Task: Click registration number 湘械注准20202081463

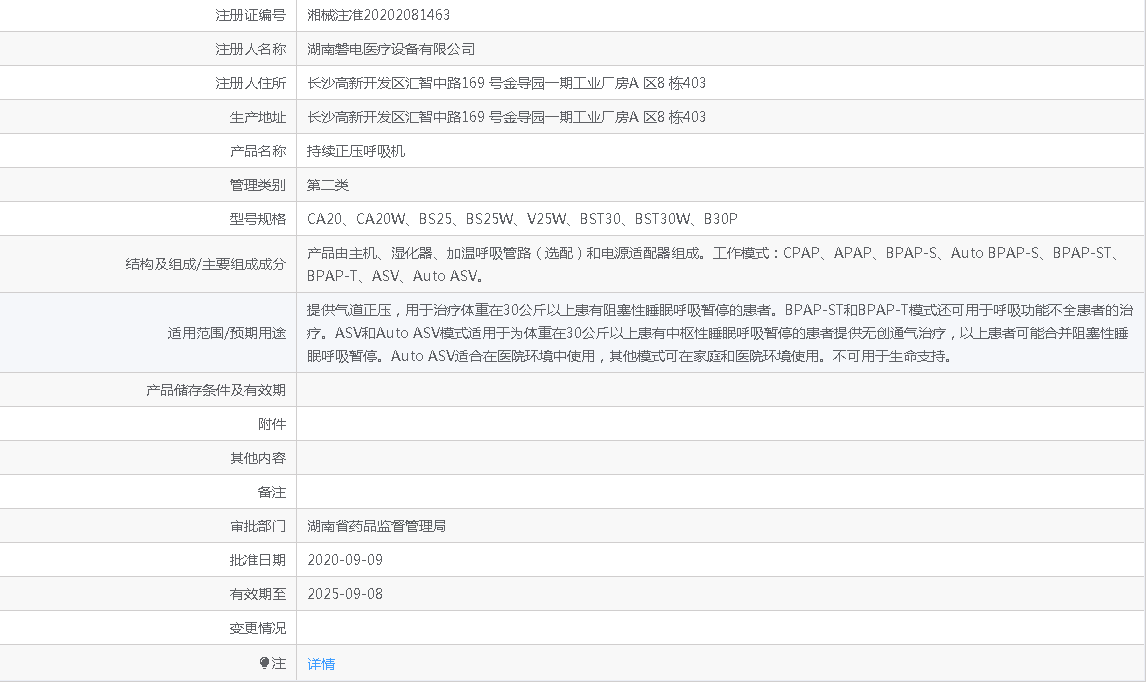Action: tap(378, 15)
